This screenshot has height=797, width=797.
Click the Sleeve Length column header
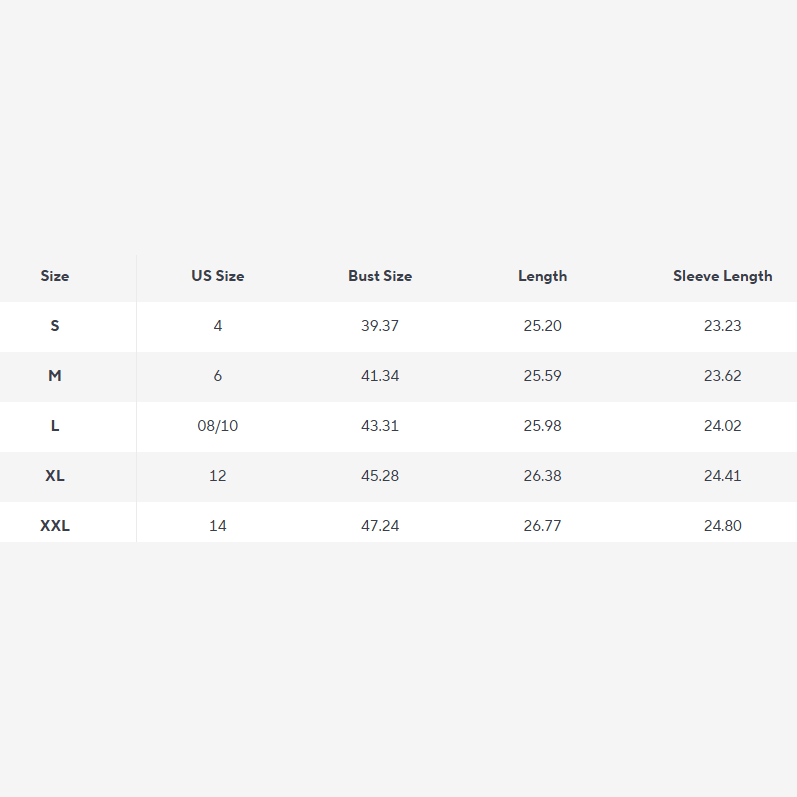click(722, 276)
